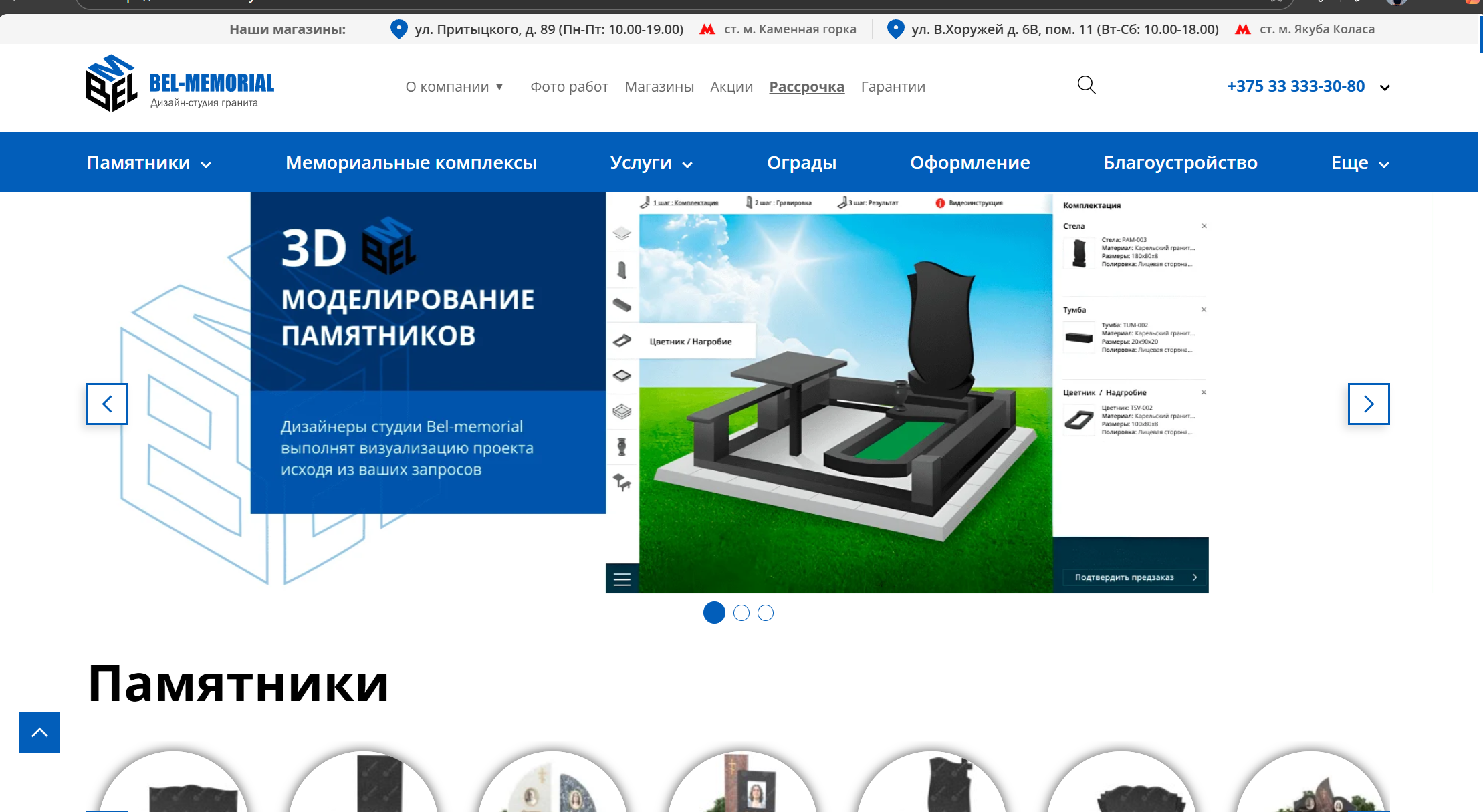Select the tumba icon in configurator sidebar
The height and width of the screenshot is (812, 1483).
(x=621, y=305)
